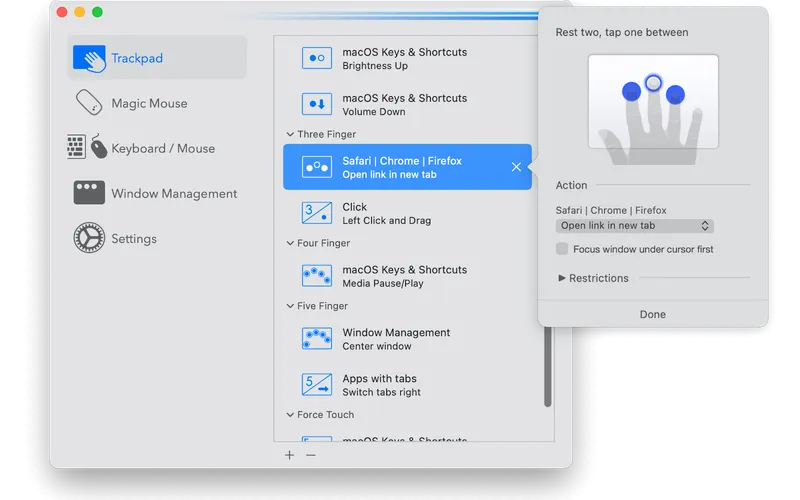This screenshot has width=800, height=500.
Task: Select the Media Pause/Play row
Action: click(x=407, y=276)
